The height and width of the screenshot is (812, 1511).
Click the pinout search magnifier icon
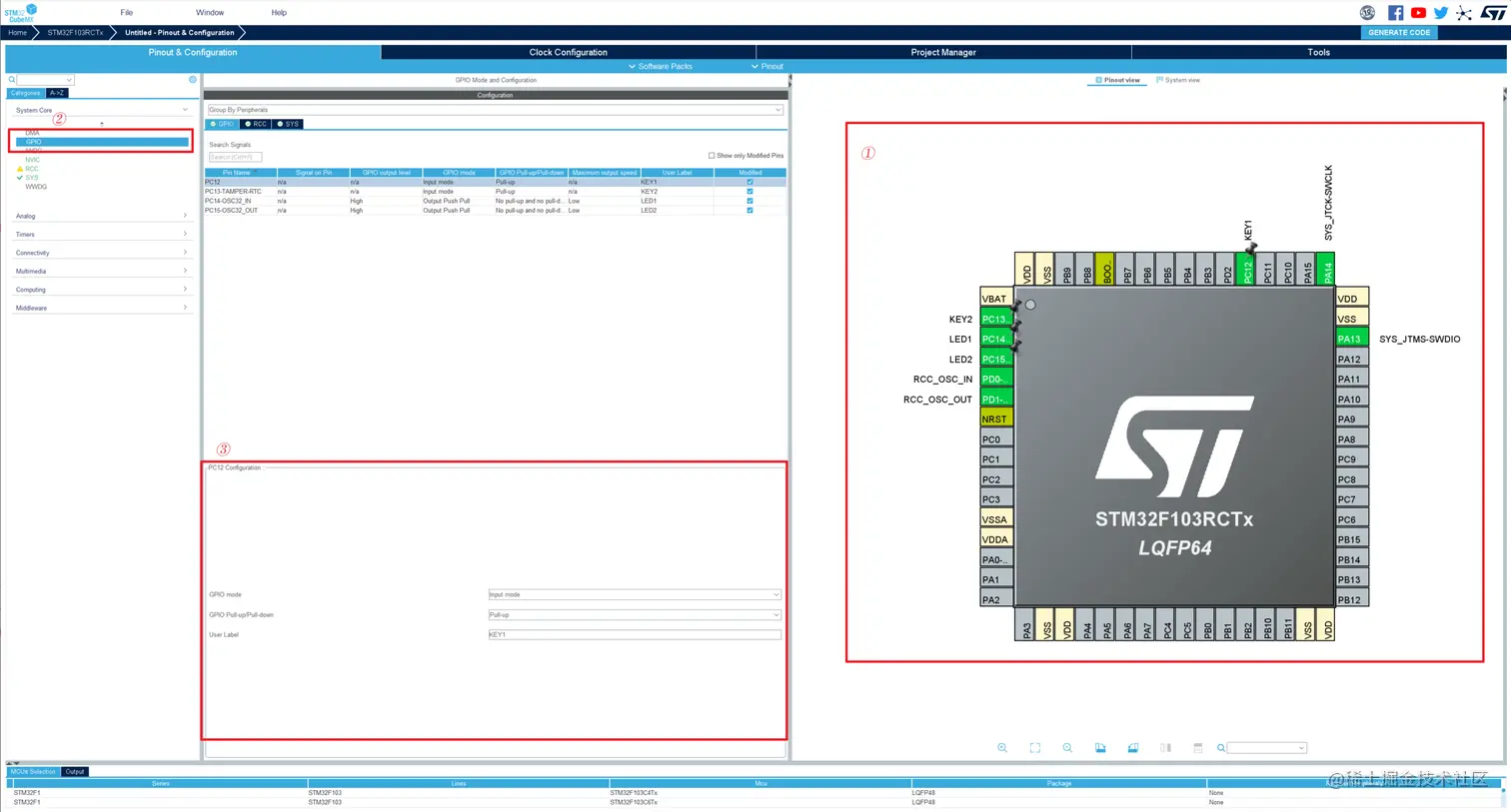(1221, 748)
